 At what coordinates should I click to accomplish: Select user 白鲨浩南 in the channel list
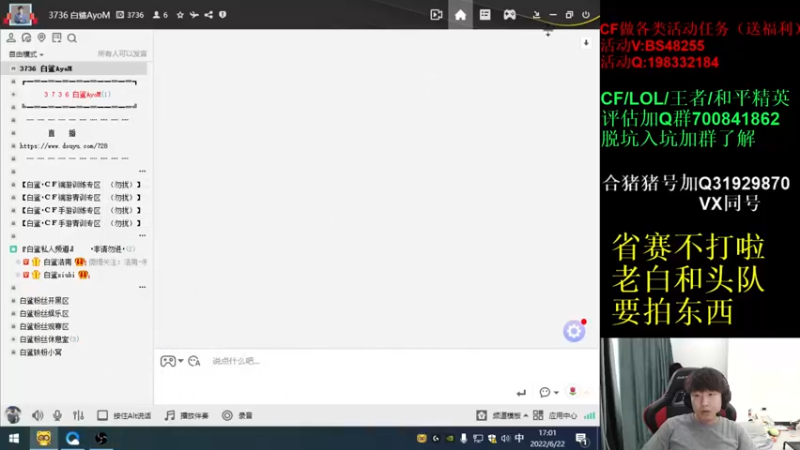pos(57,262)
